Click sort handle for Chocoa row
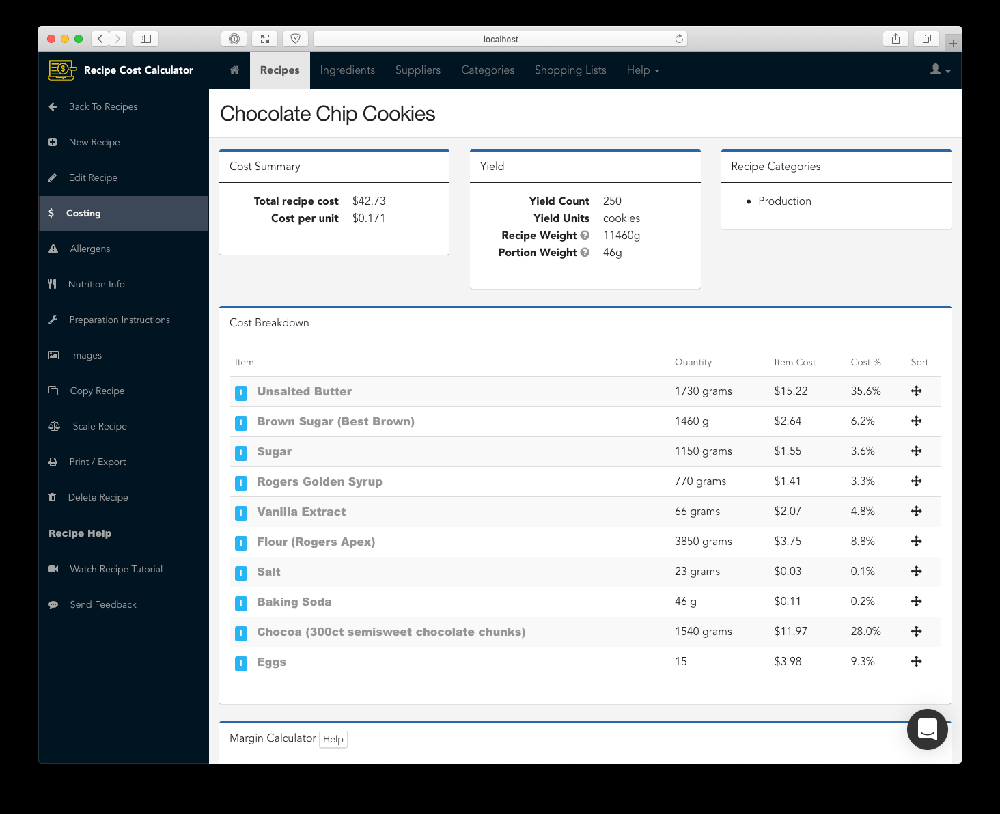The width and height of the screenshot is (1000, 814). pyautogui.click(x=916, y=631)
